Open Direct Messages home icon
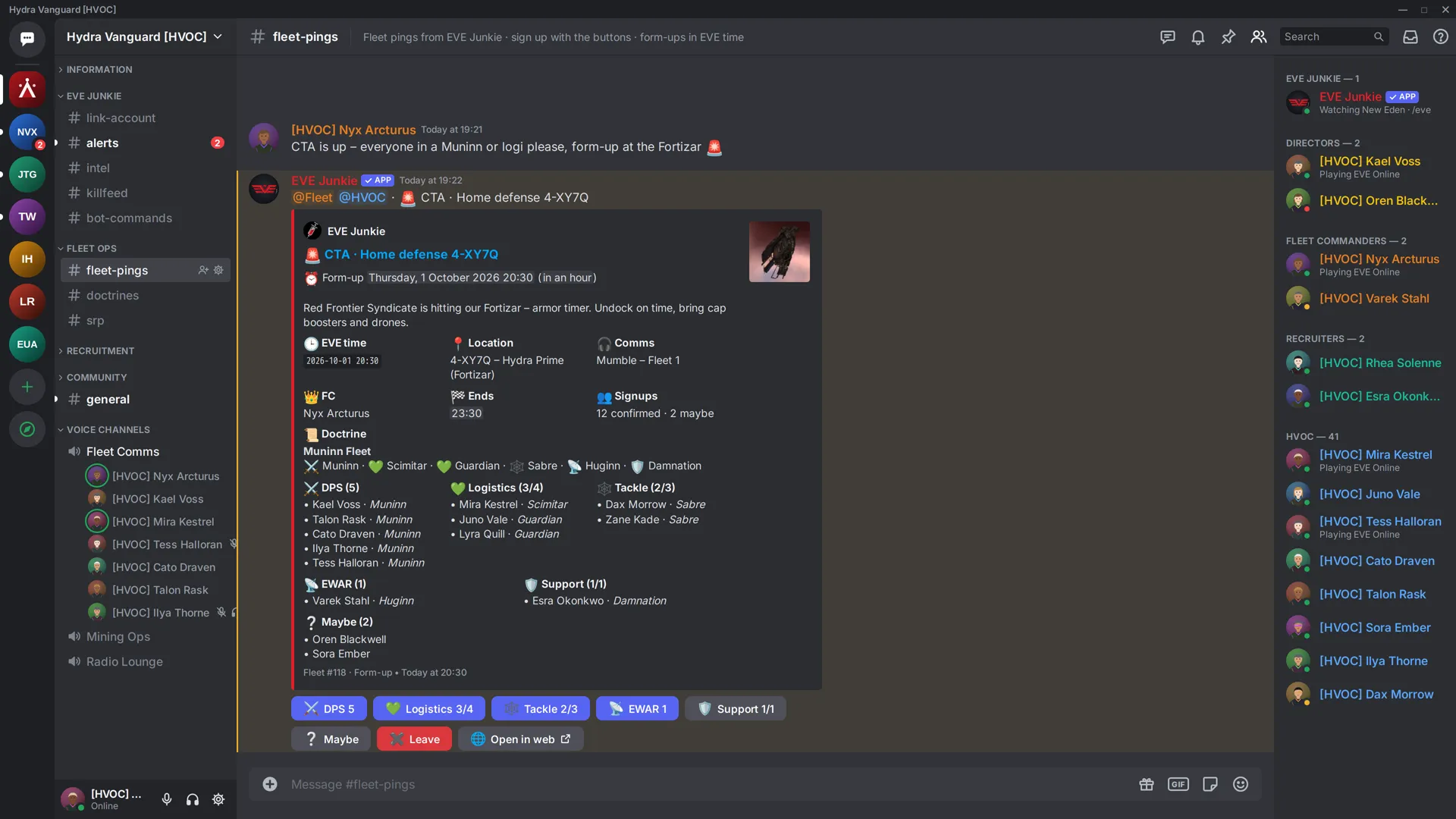Screen dimensions: 1456x819 click(27, 39)
